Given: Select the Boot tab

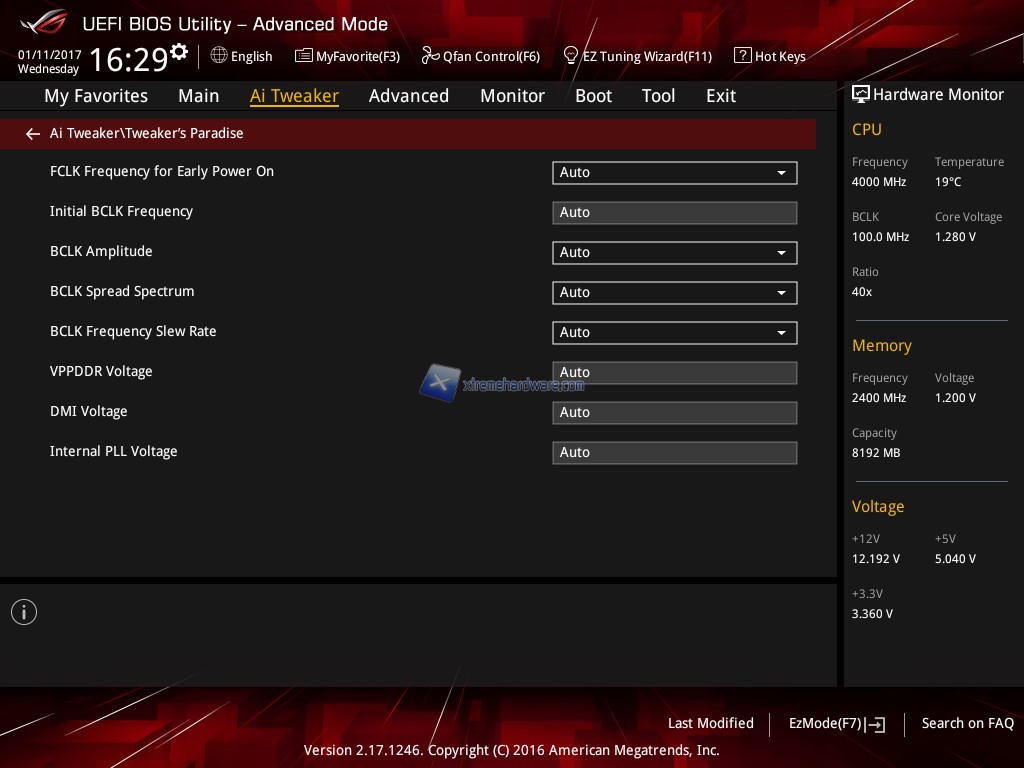Looking at the screenshot, I should [593, 96].
